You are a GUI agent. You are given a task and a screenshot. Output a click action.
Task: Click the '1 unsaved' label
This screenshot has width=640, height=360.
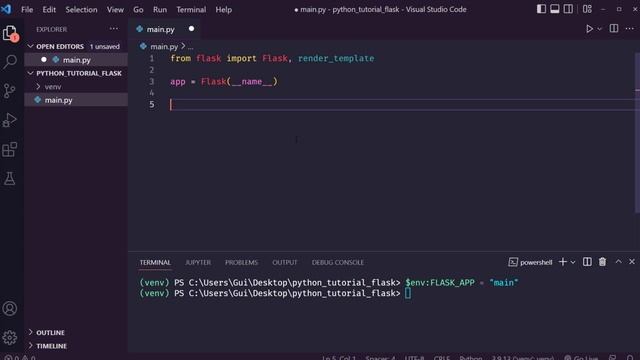point(105,47)
